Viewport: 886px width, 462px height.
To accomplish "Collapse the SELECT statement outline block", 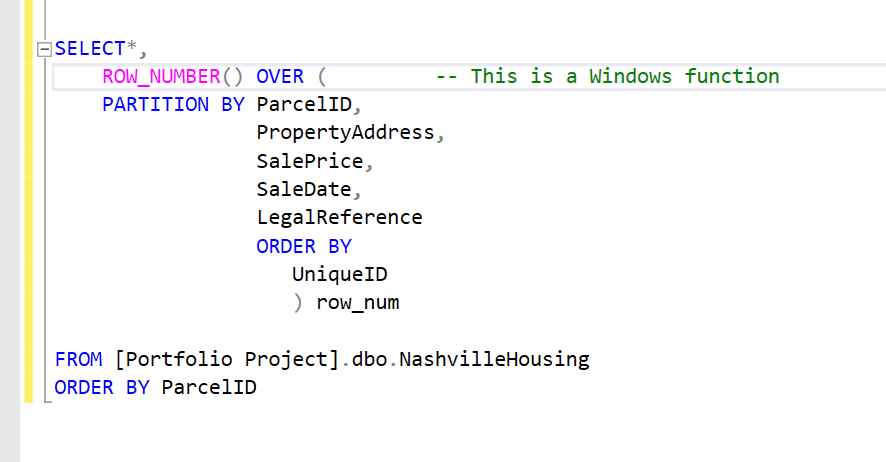I will click(x=44, y=50).
